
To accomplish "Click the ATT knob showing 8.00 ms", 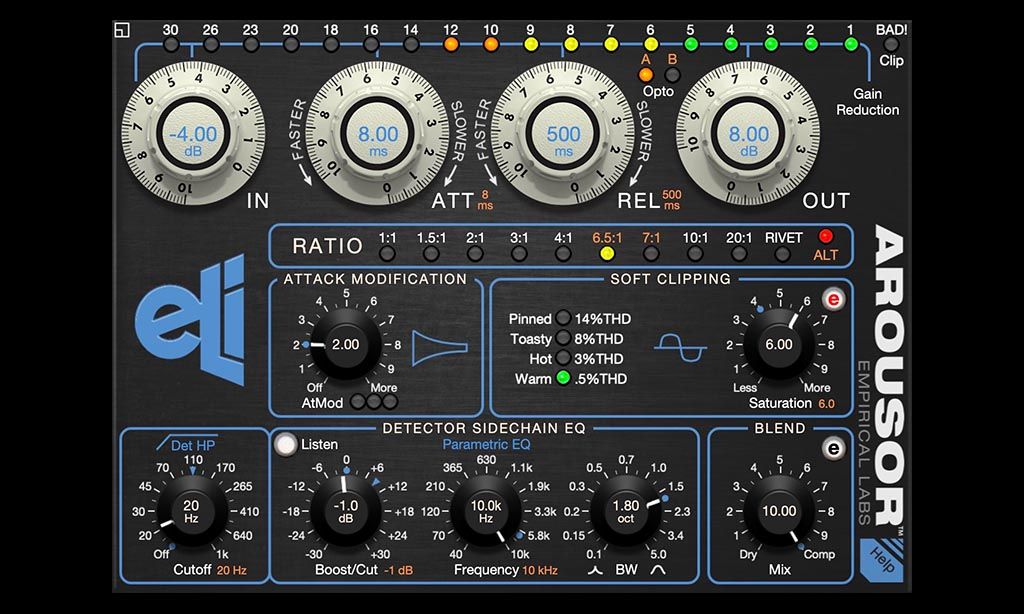I will point(378,135).
